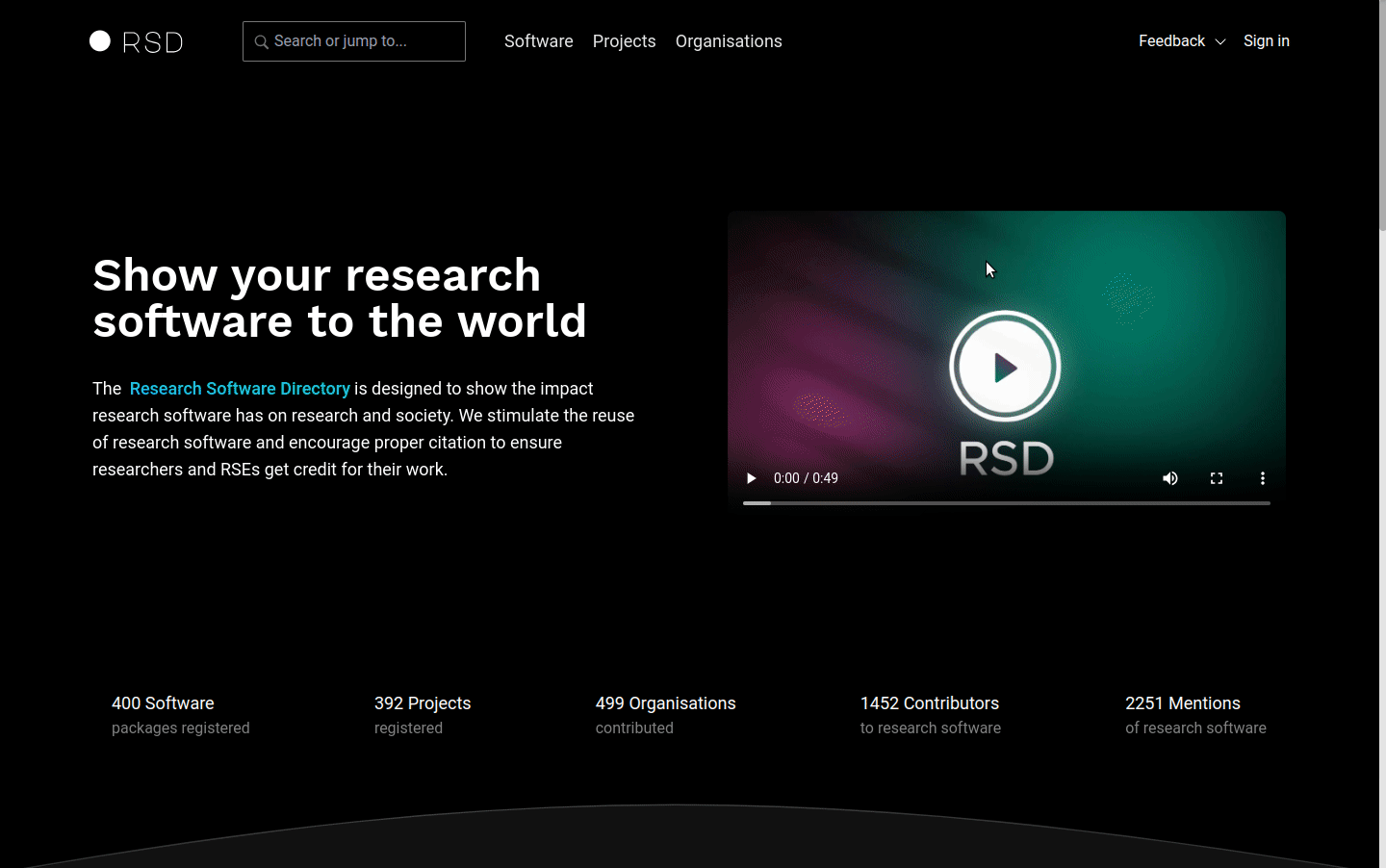Viewport: 1386px width, 868px height.
Task: Follow the Research Software Directory link
Action: (240, 389)
